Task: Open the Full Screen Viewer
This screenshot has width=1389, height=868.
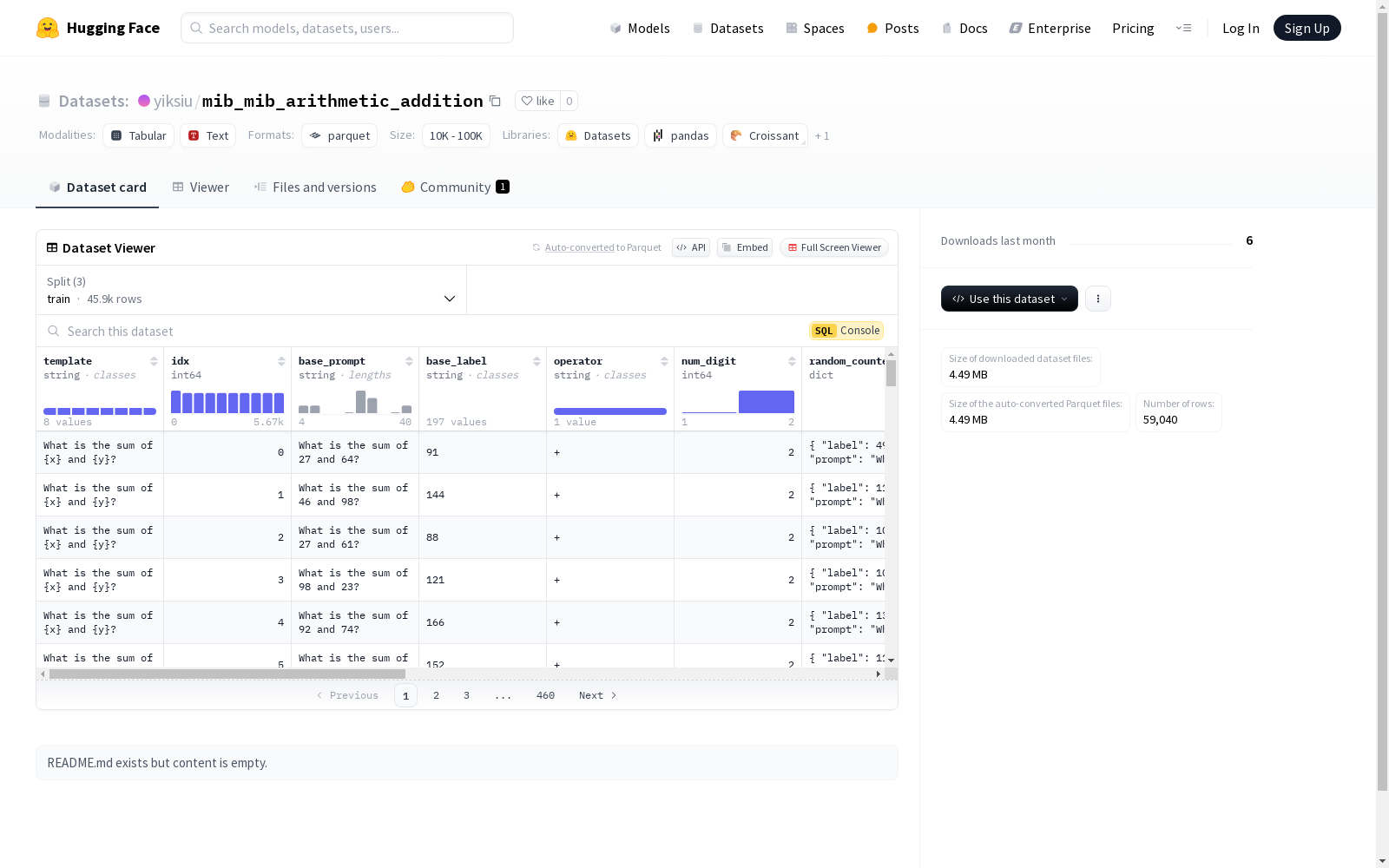Action: point(834,247)
